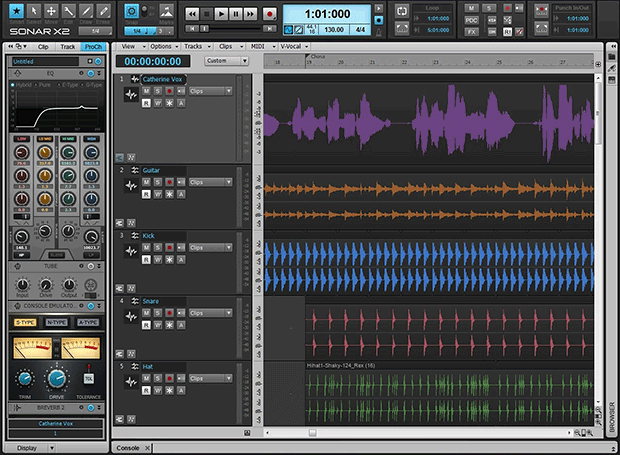This screenshot has height=455, width=620.
Task: Click the Chorus marker on the timeline
Action: 316,57
